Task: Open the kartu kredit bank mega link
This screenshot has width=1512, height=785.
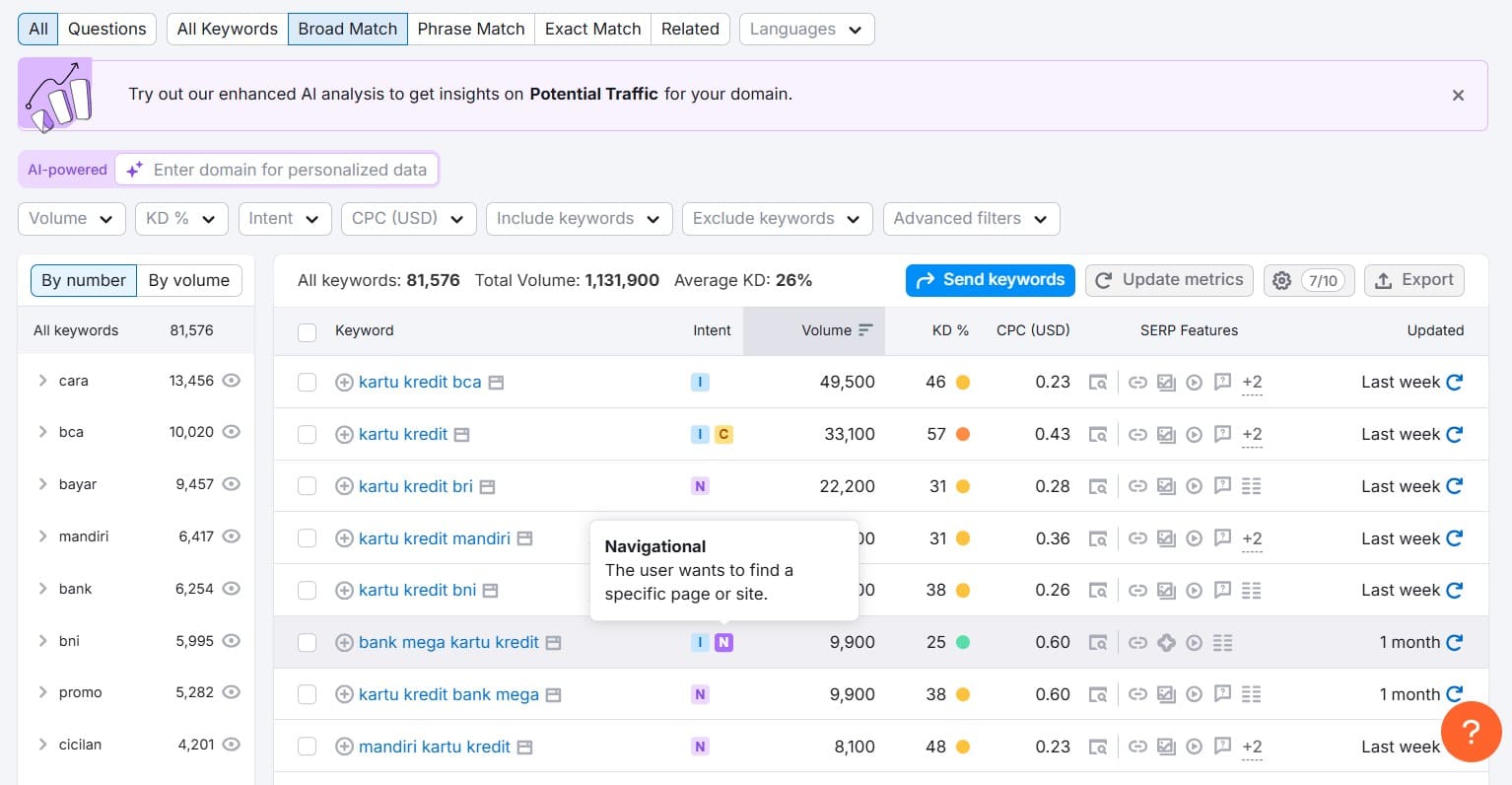Action: pyautogui.click(x=448, y=694)
